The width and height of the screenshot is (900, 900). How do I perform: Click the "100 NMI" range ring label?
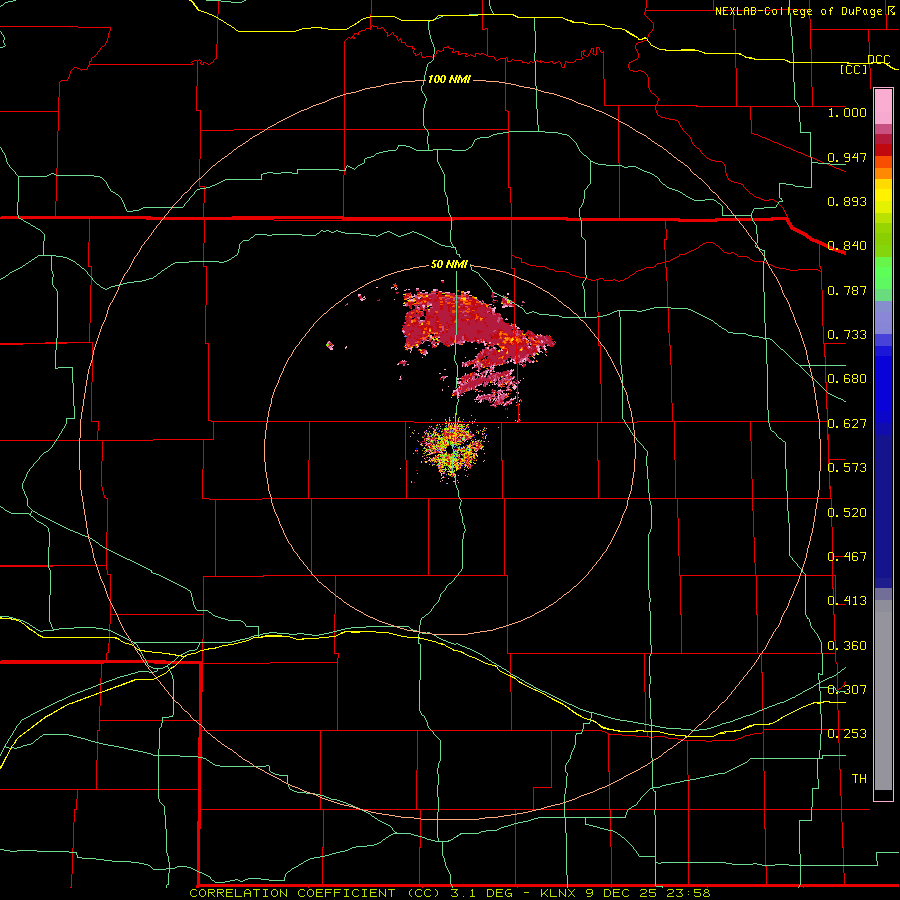[449, 79]
